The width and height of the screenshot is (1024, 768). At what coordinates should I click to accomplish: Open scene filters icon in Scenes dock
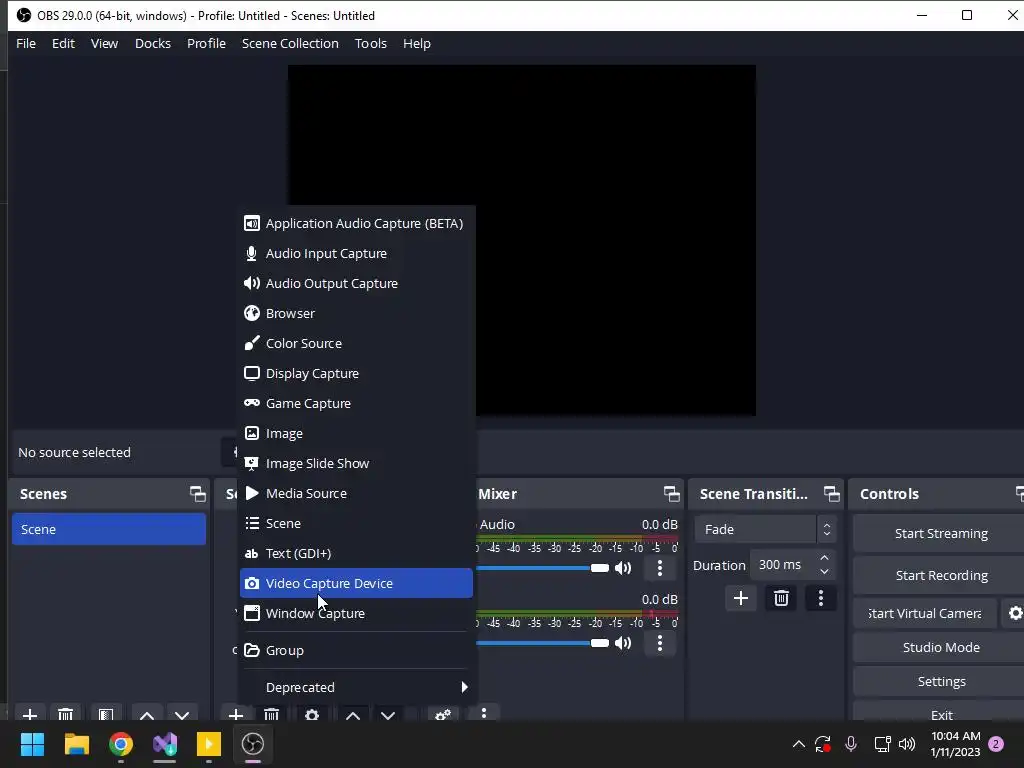point(106,714)
